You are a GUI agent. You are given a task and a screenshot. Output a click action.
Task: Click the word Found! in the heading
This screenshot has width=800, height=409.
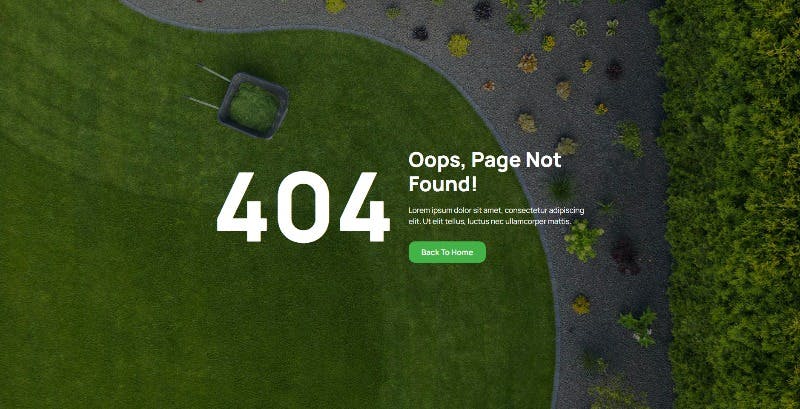[443, 184]
